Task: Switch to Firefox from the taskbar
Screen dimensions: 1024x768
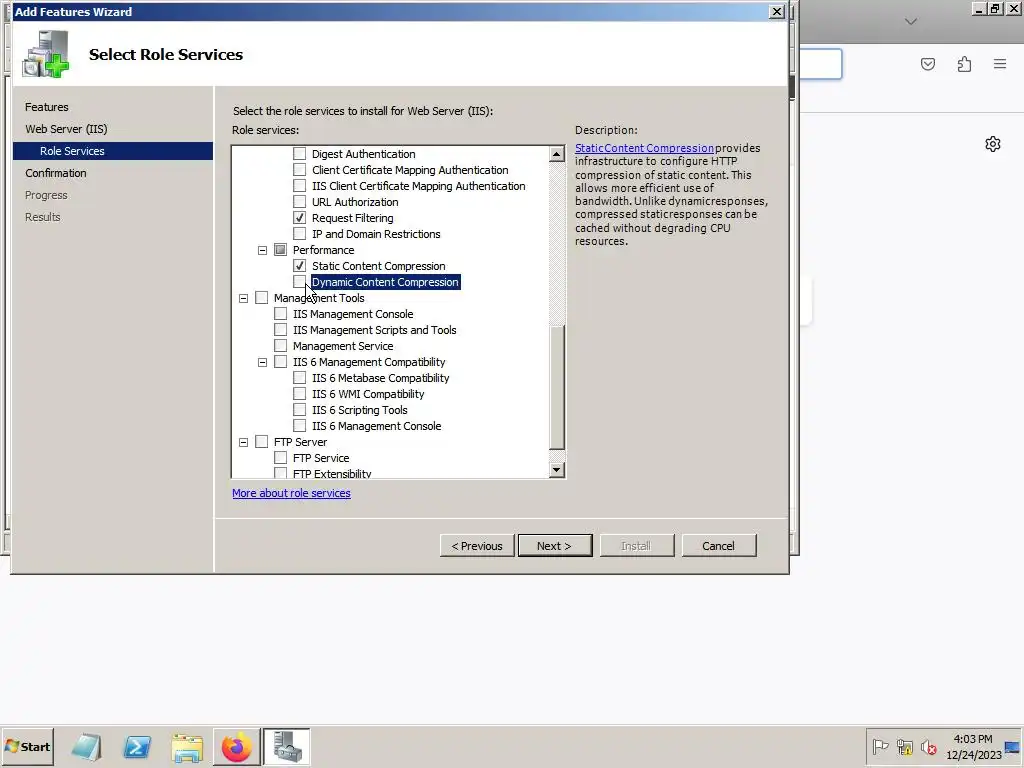Action: pos(236,746)
